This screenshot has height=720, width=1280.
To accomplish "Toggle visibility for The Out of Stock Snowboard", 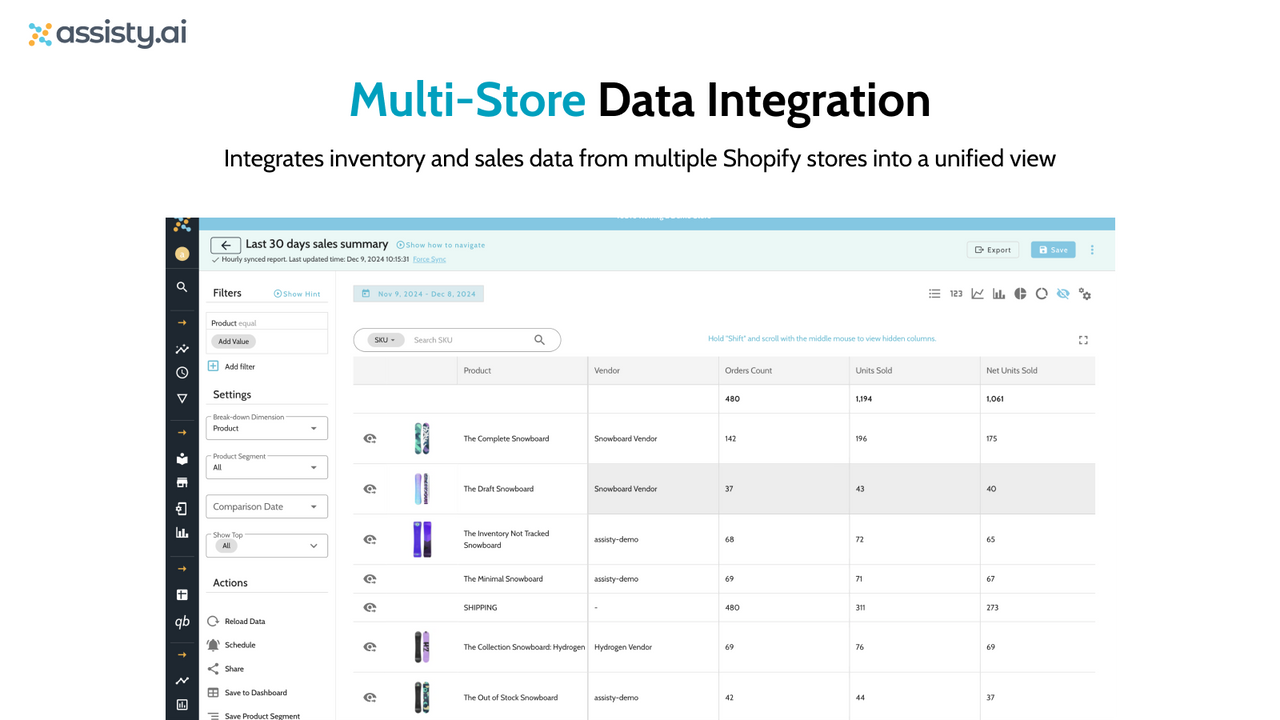I will (370, 698).
